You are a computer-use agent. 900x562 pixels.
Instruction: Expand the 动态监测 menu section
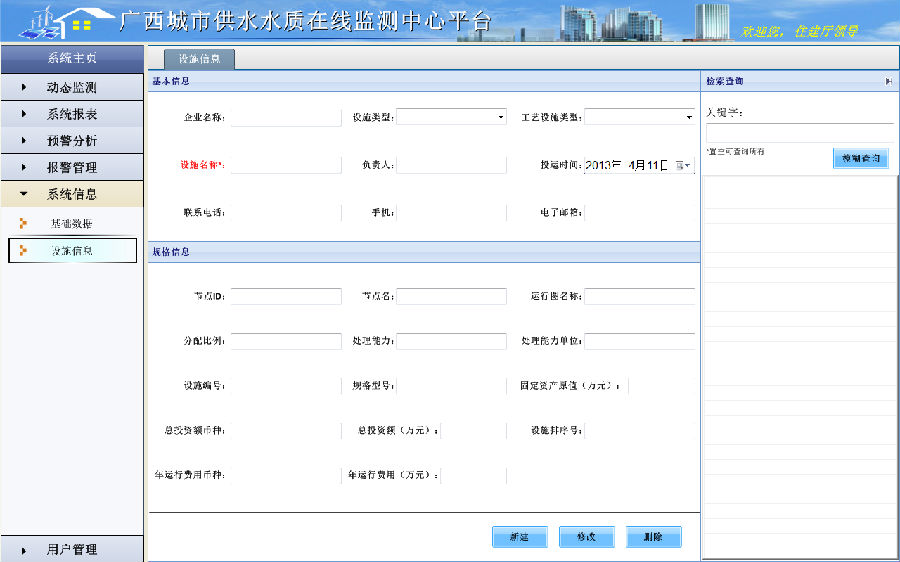[71, 88]
